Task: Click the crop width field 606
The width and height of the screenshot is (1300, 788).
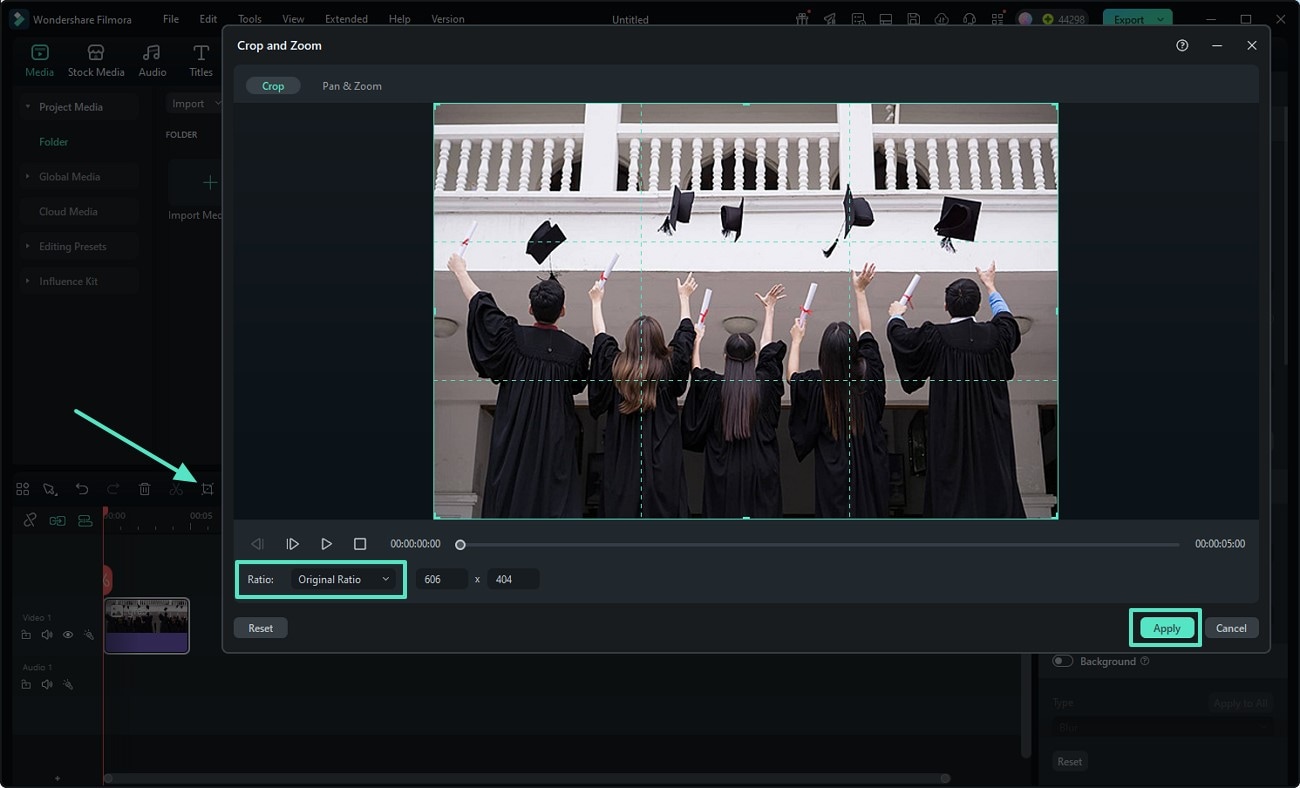Action: pyautogui.click(x=442, y=579)
